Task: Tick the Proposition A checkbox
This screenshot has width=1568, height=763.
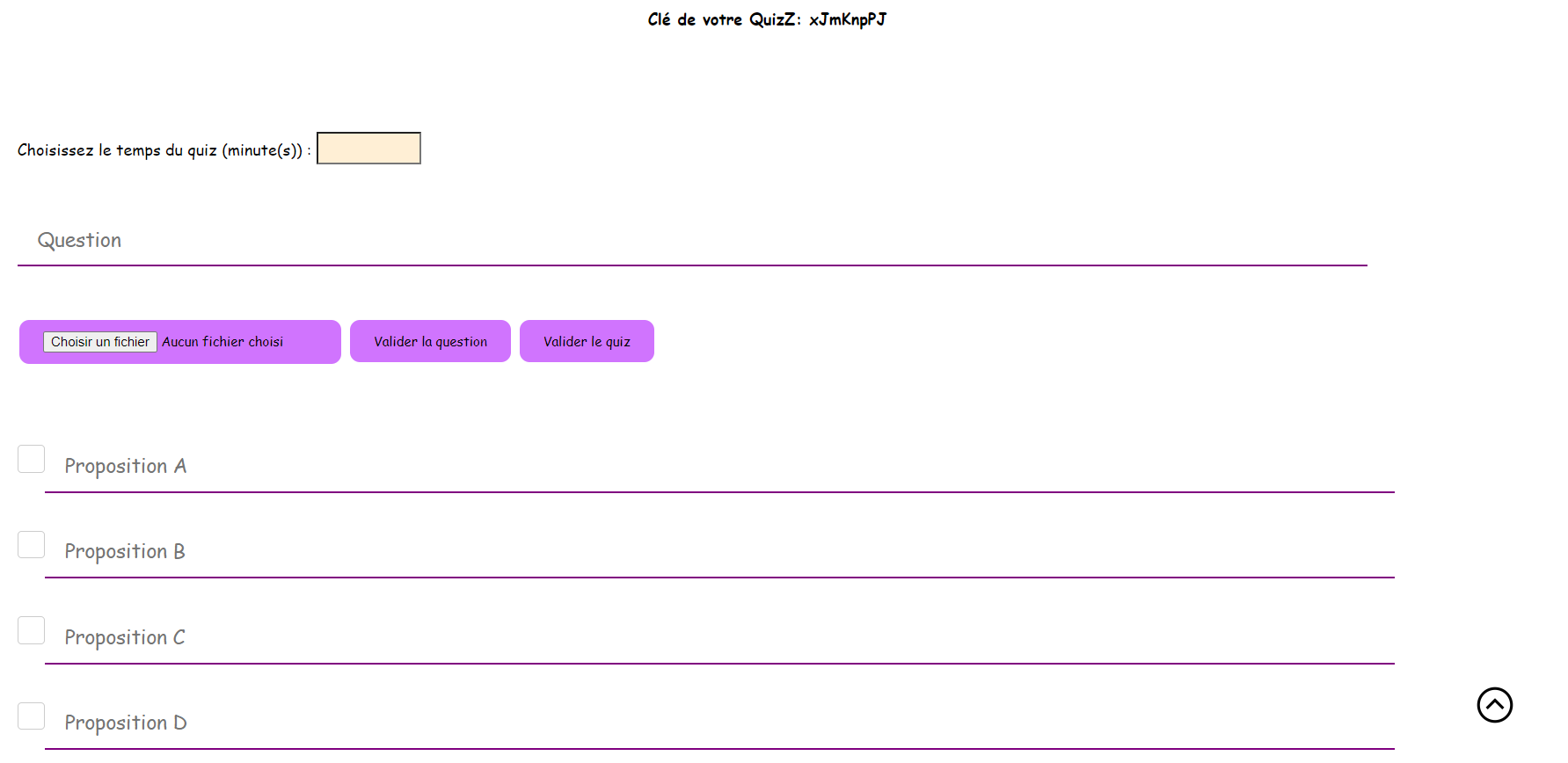Action: tap(32, 459)
